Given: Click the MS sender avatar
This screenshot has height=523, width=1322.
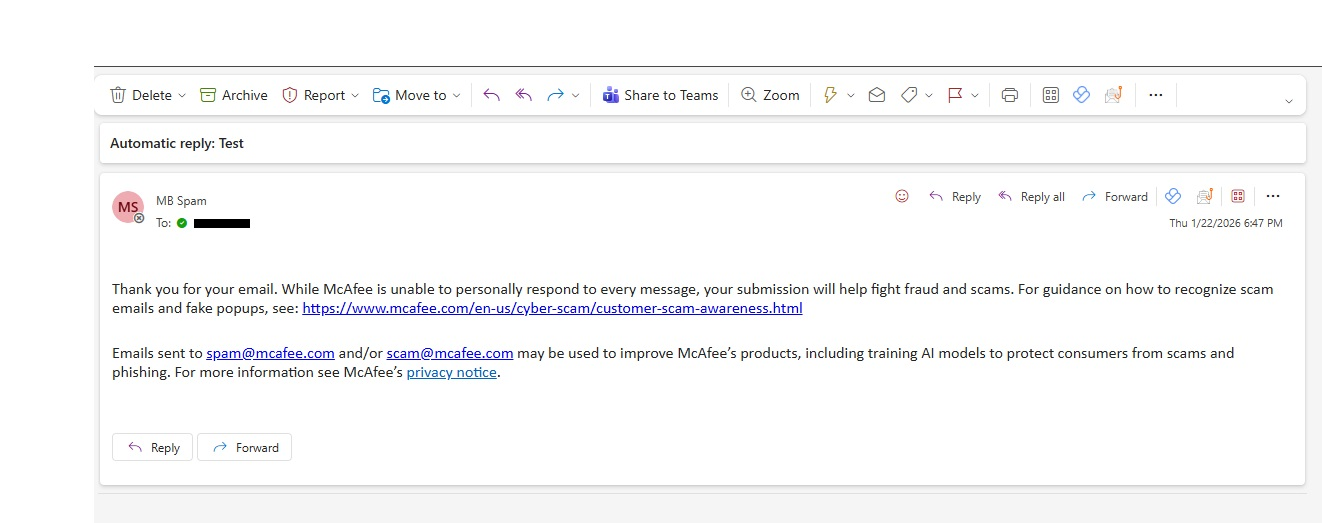Looking at the screenshot, I should (128, 207).
